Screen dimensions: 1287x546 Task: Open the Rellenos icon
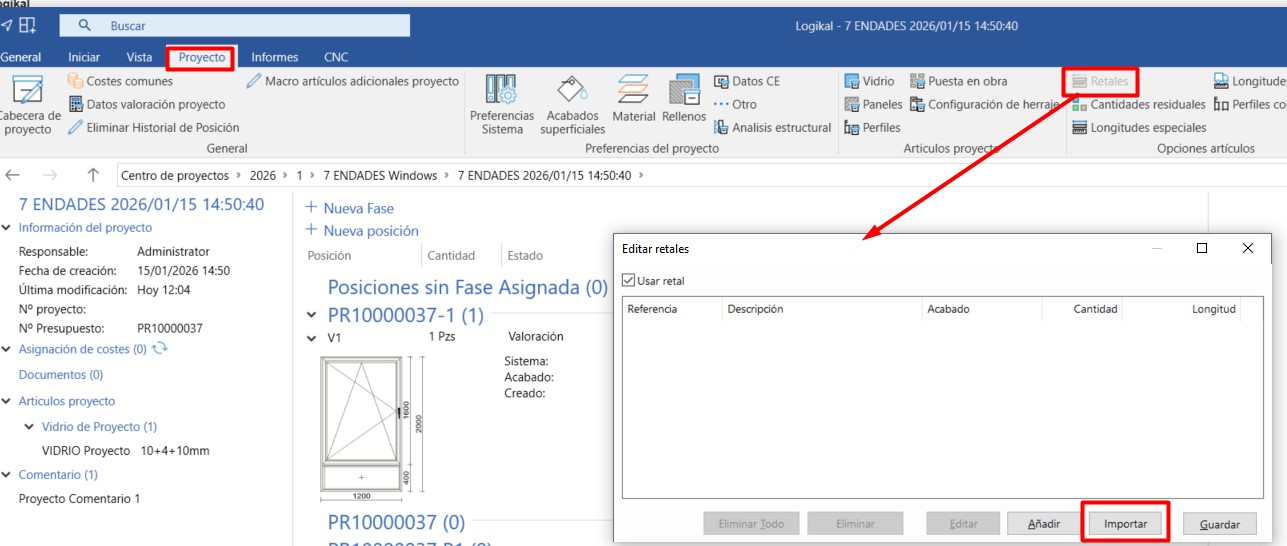coord(684,91)
